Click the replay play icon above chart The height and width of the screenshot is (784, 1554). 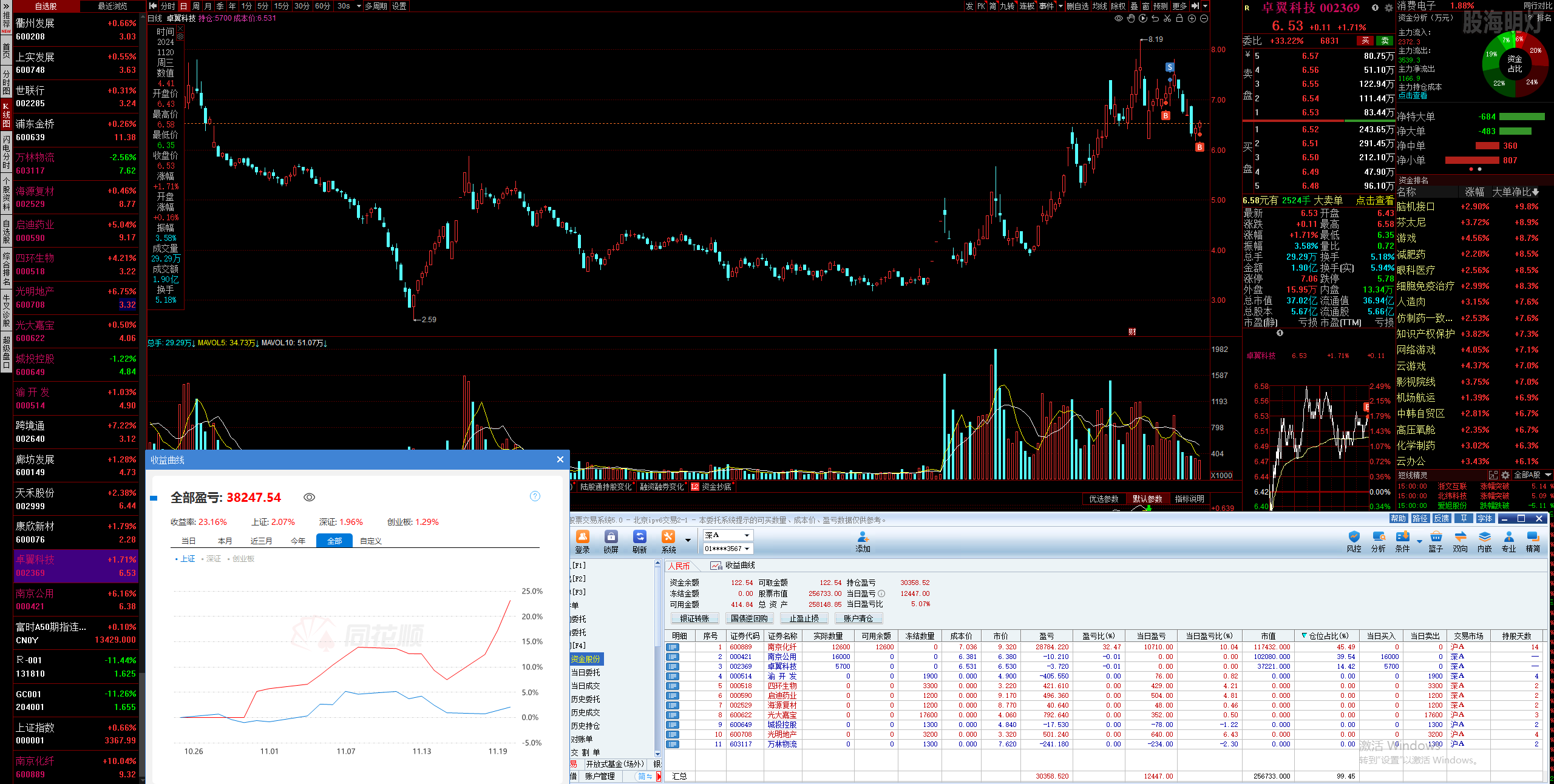coord(1143,19)
